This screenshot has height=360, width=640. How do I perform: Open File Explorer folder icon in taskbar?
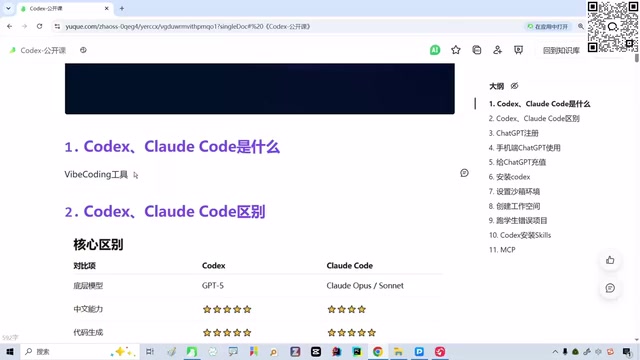398,351
